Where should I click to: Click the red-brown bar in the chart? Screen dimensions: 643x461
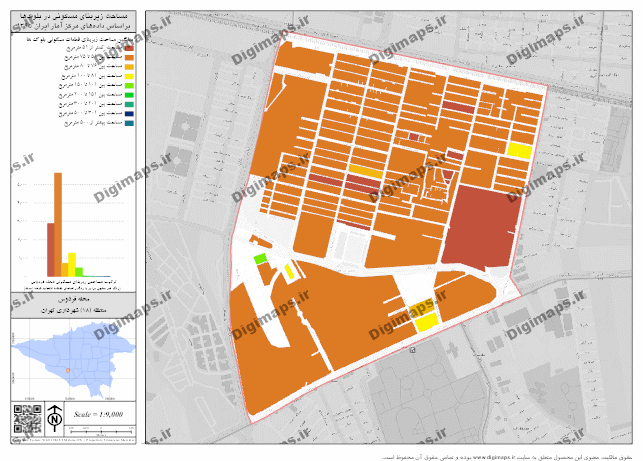(x=51, y=250)
